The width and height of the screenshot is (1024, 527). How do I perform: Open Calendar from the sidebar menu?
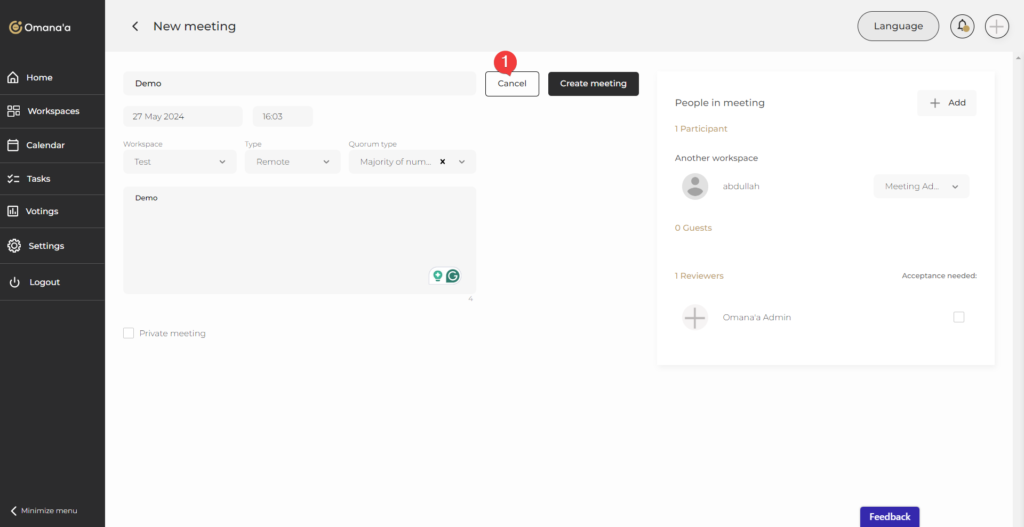tap(45, 145)
